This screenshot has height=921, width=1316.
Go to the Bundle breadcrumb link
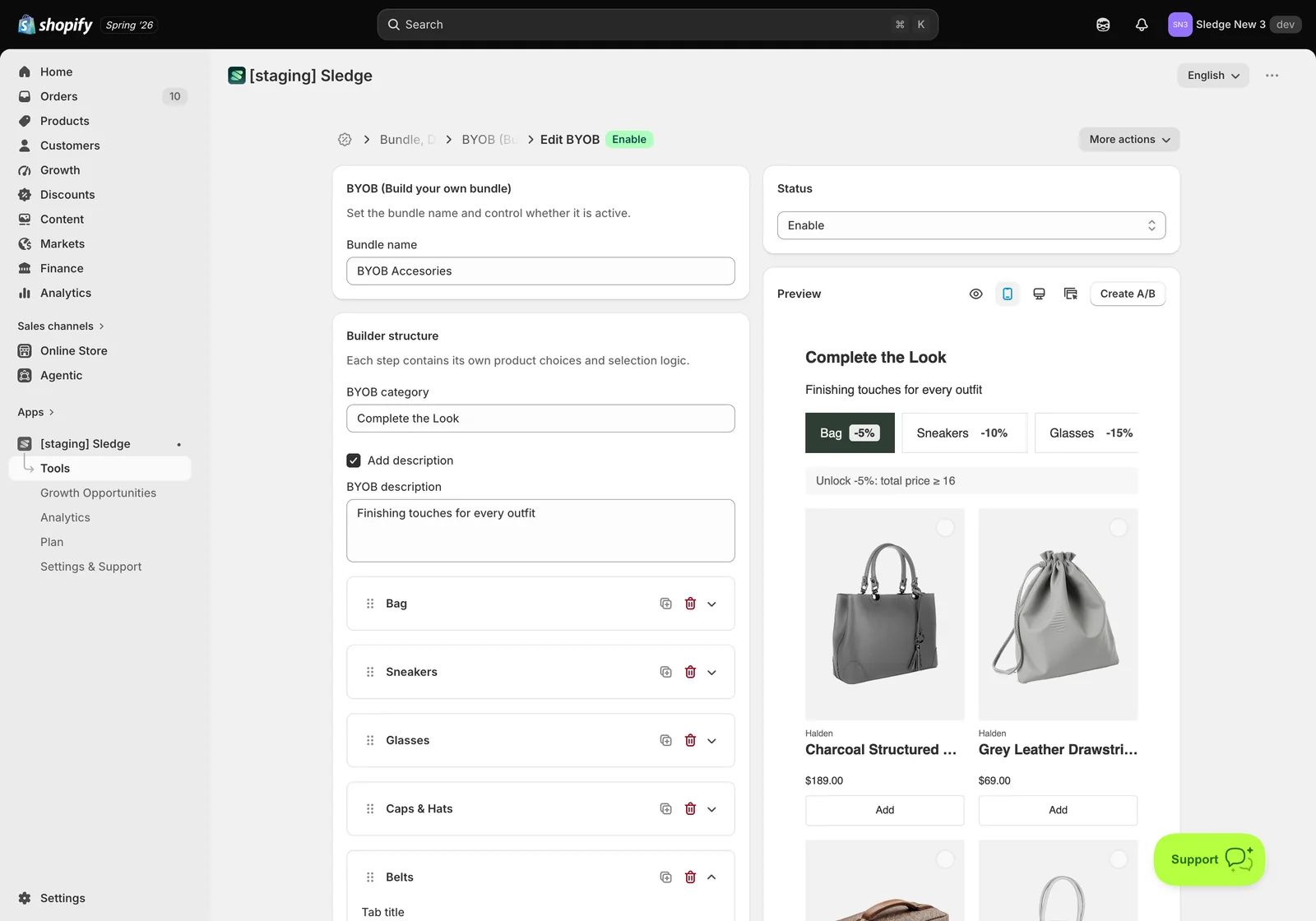pos(407,140)
